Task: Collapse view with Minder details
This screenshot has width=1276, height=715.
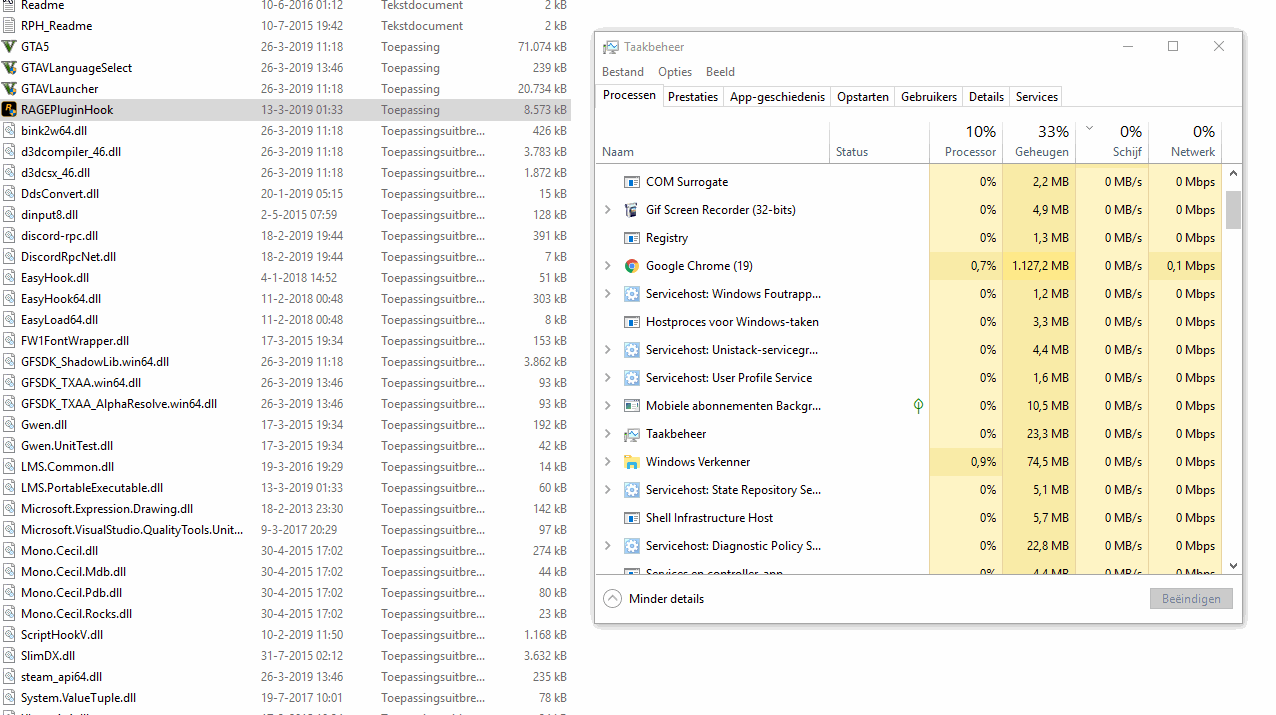Action: pyautogui.click(x=654, y=599)
